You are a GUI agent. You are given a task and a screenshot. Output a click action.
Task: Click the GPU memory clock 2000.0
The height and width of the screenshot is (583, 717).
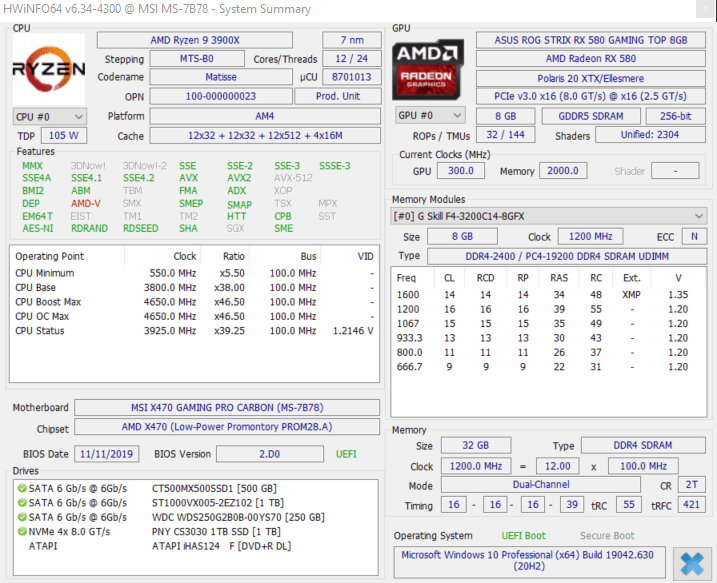(563, 171)
